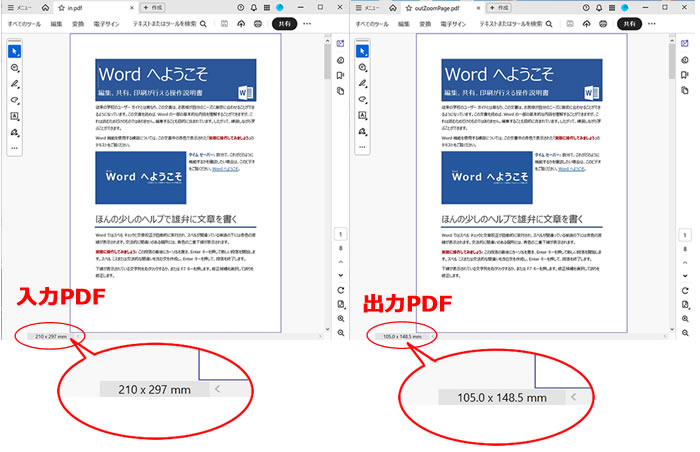The image size is (700, 452).
Task: Open the fill and sign stamp tool in in.pdf window
Action: click(x=14, y=132)
